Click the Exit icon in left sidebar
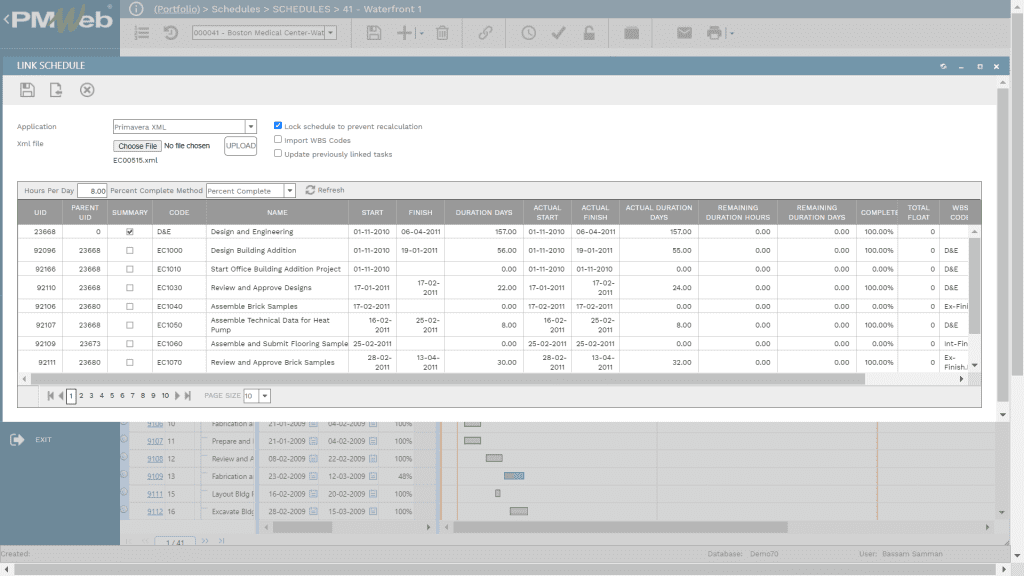The image size is (1024, 576). 17,440
